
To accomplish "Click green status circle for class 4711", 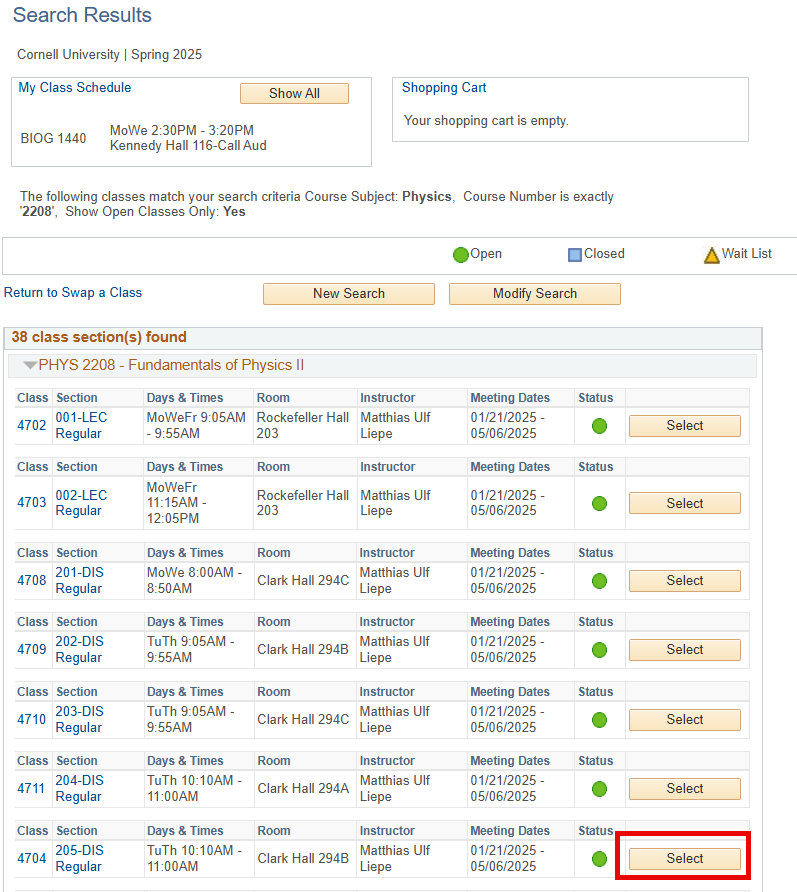I will (x=600, y=789).
